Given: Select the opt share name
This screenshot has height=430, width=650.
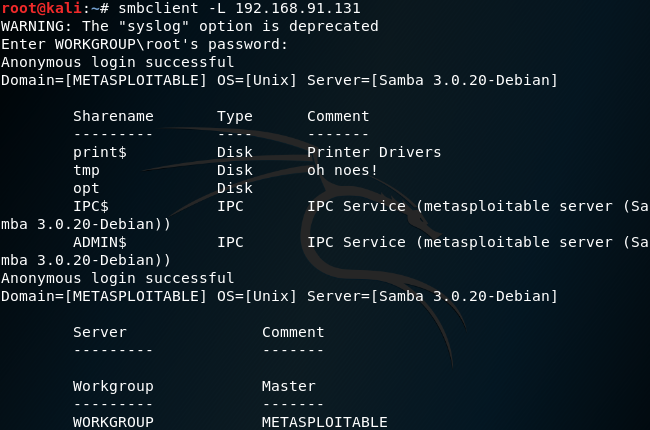Looking at the screenshot, I should (x=86, y=189).
